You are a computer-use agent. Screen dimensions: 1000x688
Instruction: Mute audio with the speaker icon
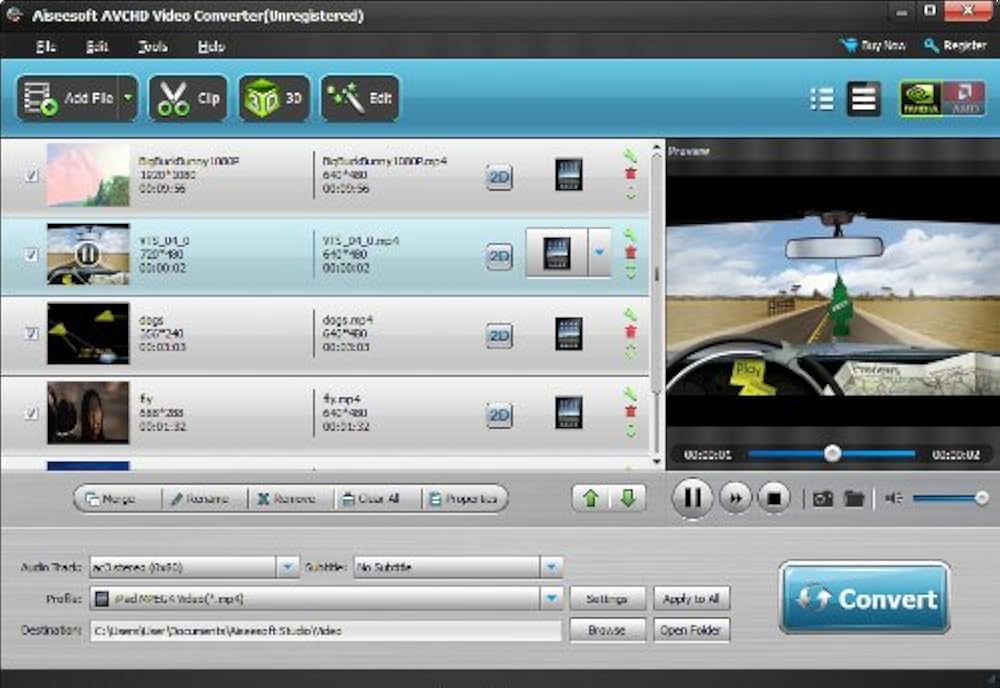point(893,498)
